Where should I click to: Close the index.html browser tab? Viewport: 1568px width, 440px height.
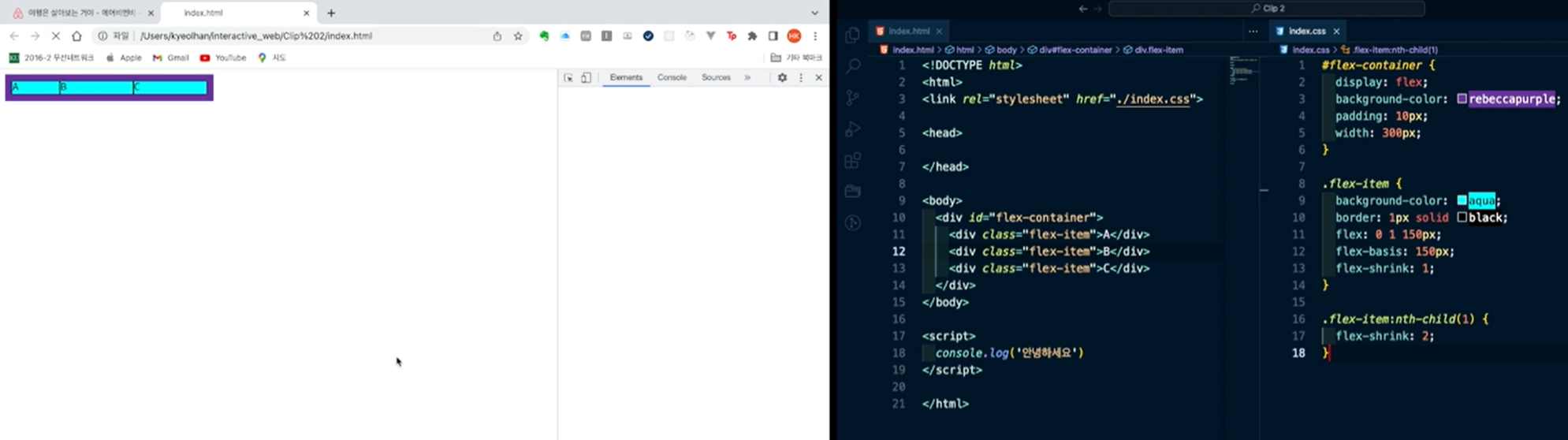coord(307,13)
